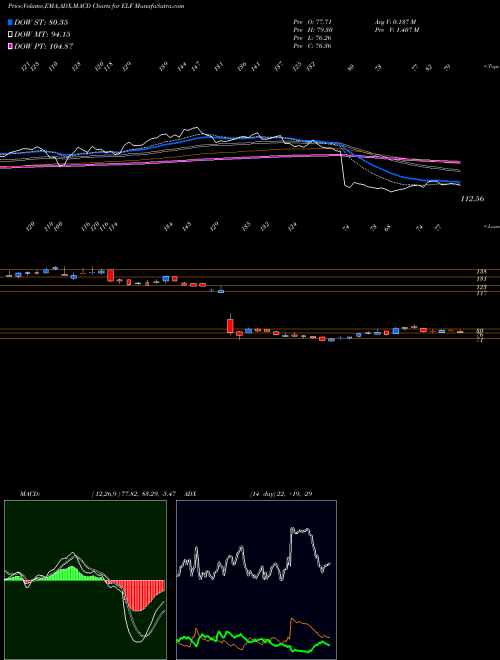Click the white DOW MT legend swatch
Image resolution: width=500 pixels, height=660 pixels.
coord(11,35)
